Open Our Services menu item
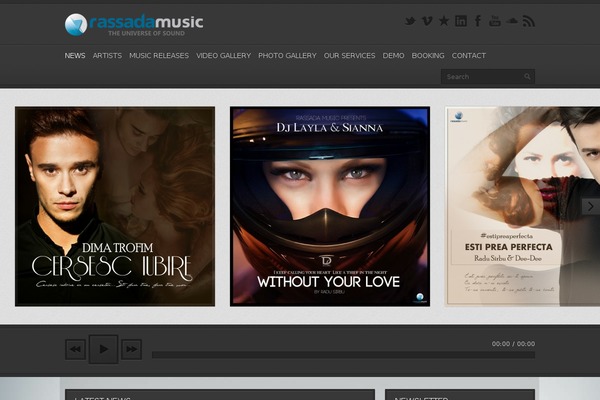Image resolution: width=600 pixels, height=400 pixels. [x=349, y=56]
